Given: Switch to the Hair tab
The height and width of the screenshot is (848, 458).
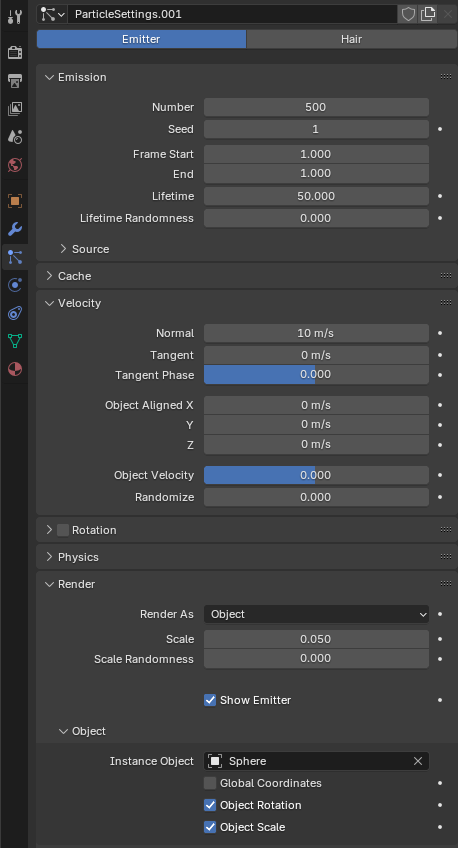Looking at the screenshot, I should point(351,39).
